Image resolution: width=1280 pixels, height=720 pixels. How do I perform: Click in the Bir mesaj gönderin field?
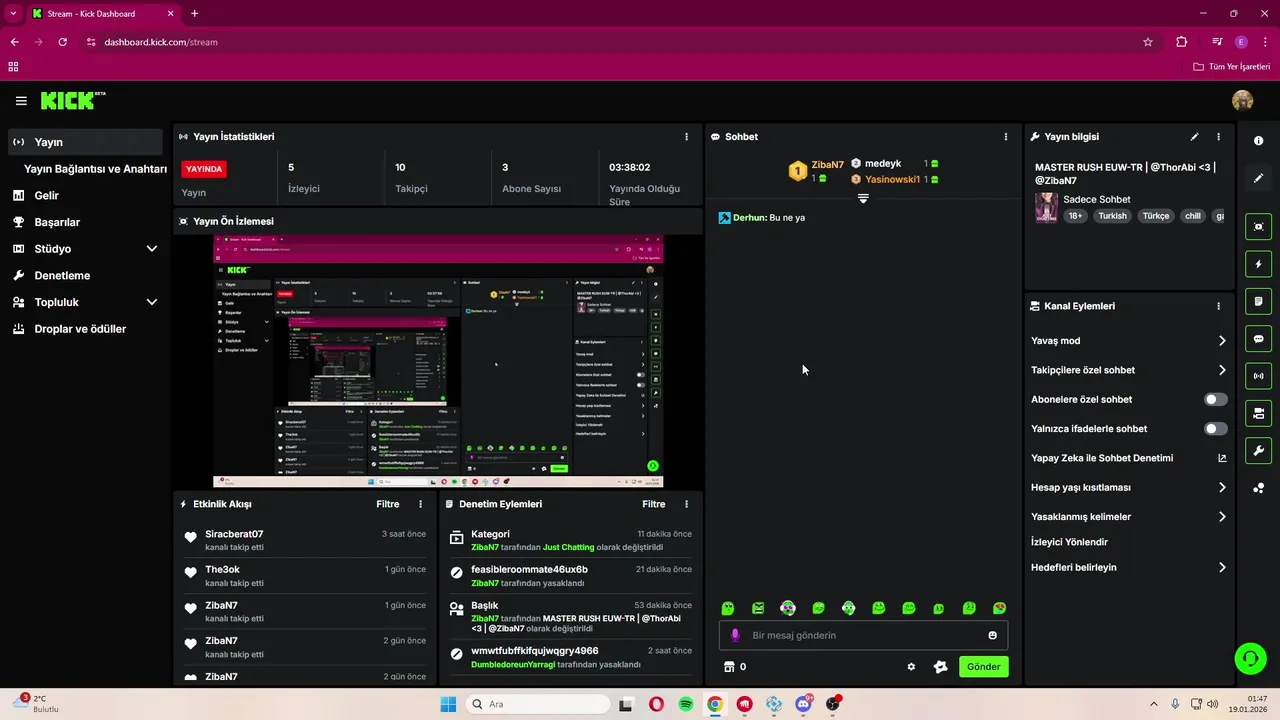[863, 635]
